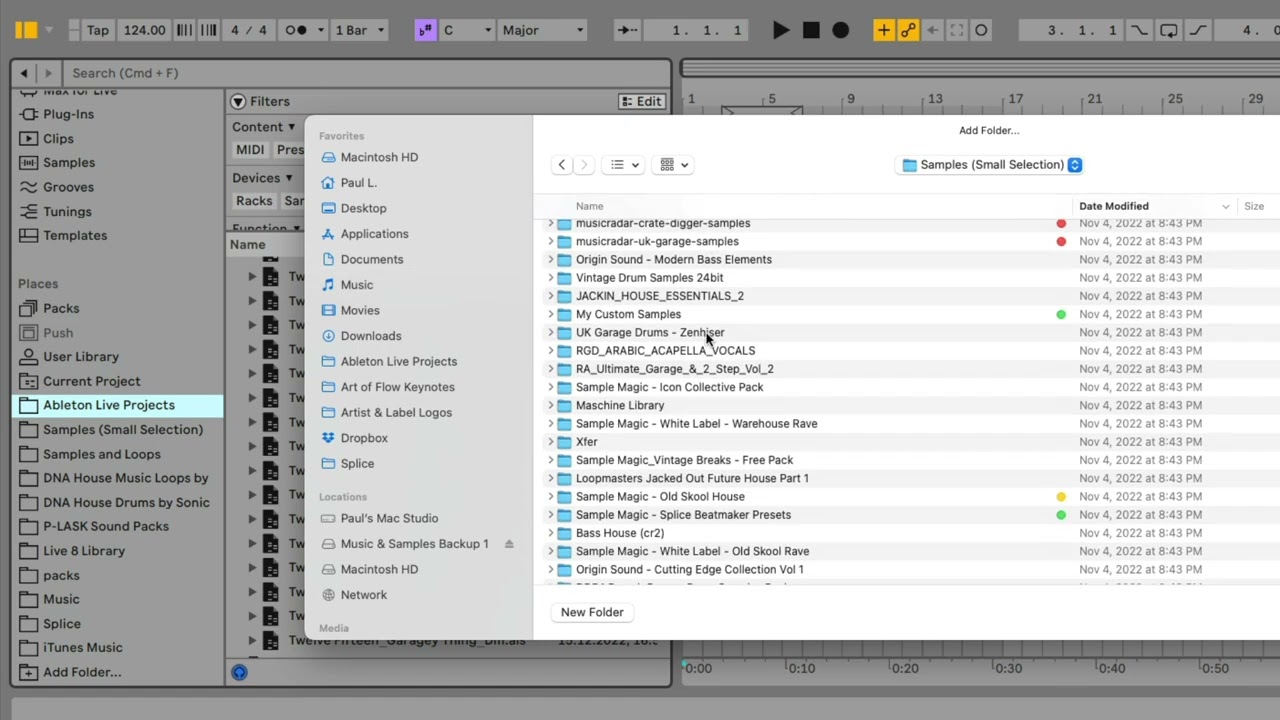1280x720 pixels.
Task: Click the Size column header
Action: point(1254,206)
